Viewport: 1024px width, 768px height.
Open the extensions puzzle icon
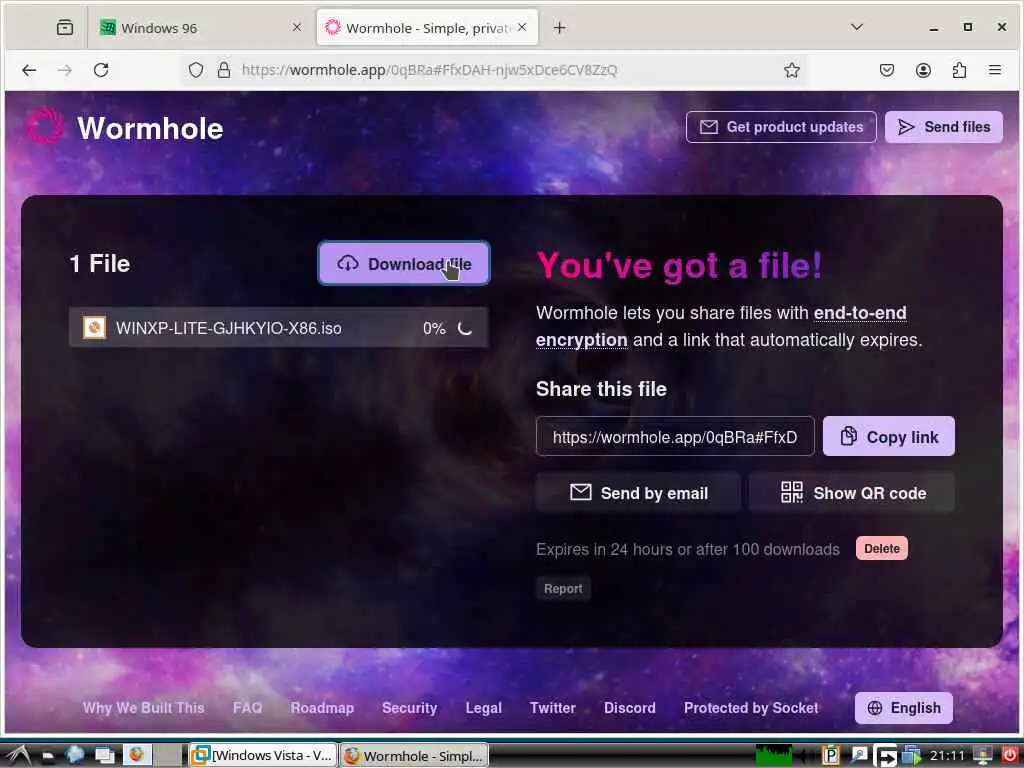959,70
